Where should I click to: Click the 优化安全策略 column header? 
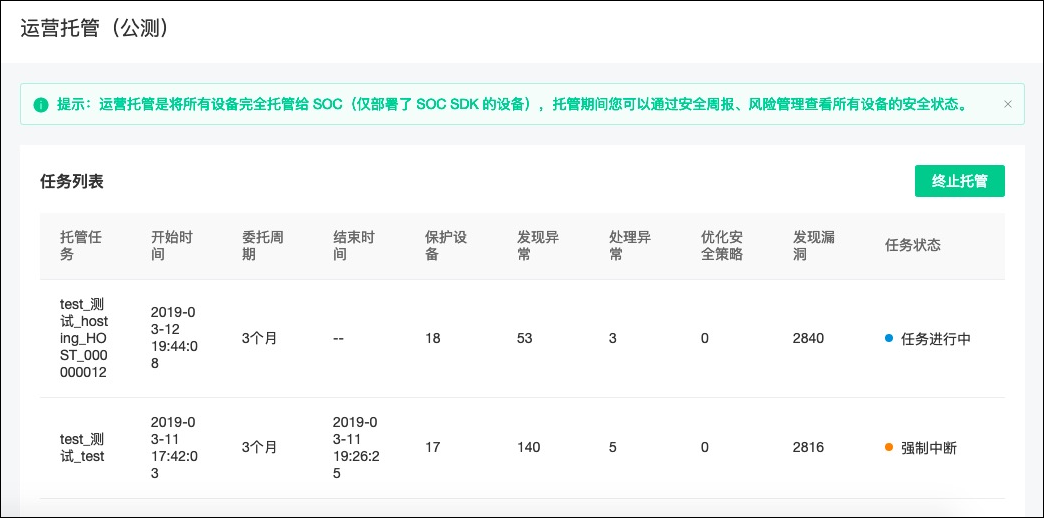(722, 246)
